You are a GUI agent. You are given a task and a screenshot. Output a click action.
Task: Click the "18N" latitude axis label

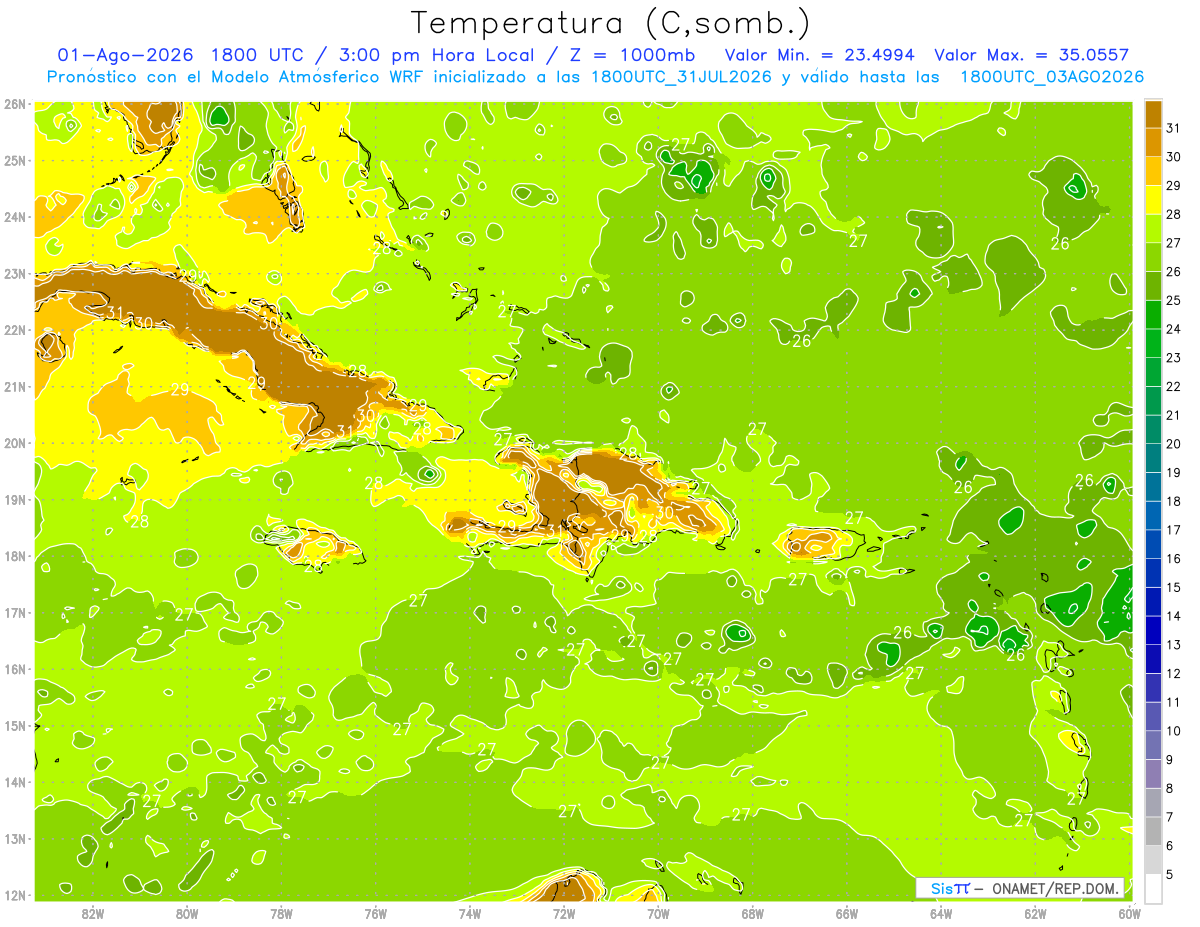point(14,556)
